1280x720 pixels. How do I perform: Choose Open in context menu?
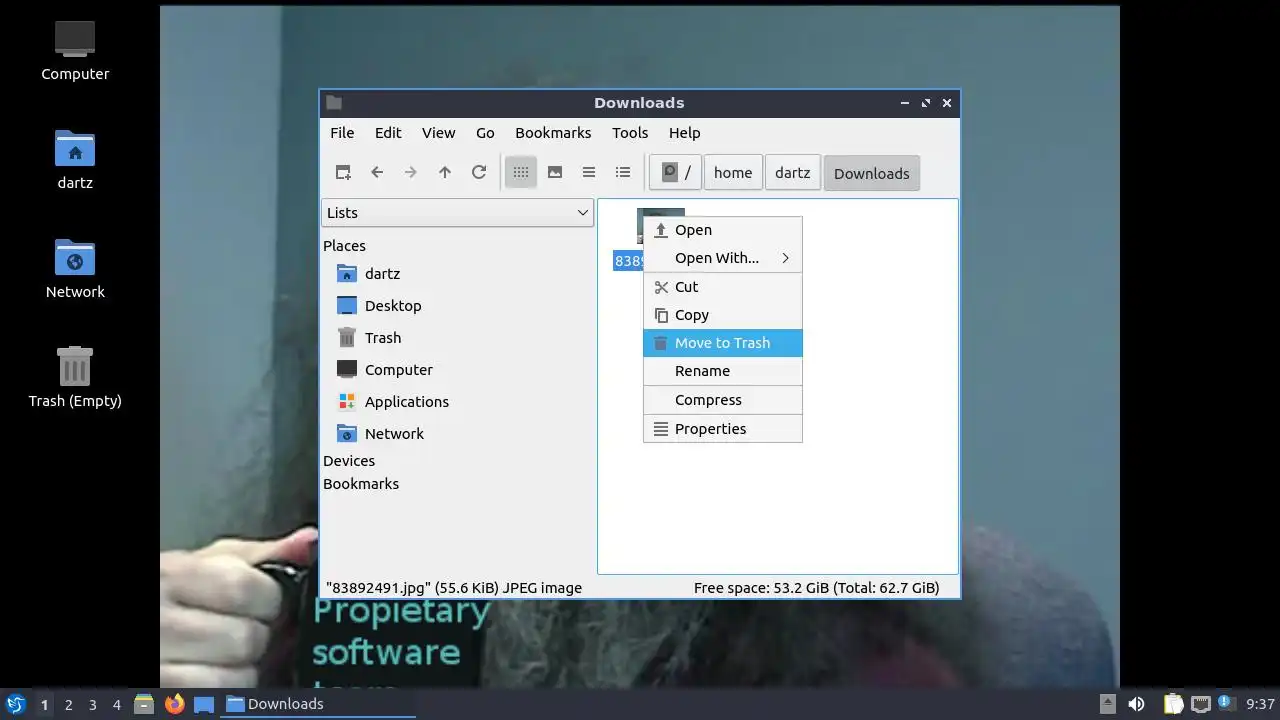click(722, 230)
